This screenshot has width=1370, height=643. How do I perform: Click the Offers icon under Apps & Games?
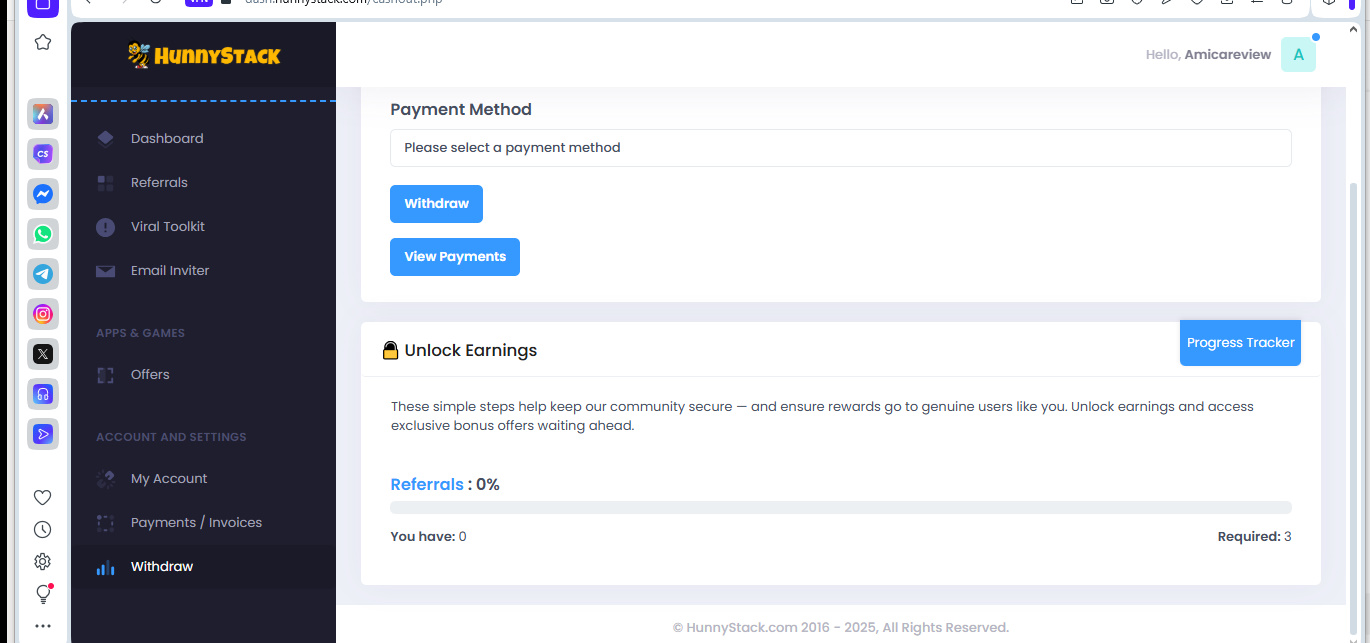click(105, 375)
